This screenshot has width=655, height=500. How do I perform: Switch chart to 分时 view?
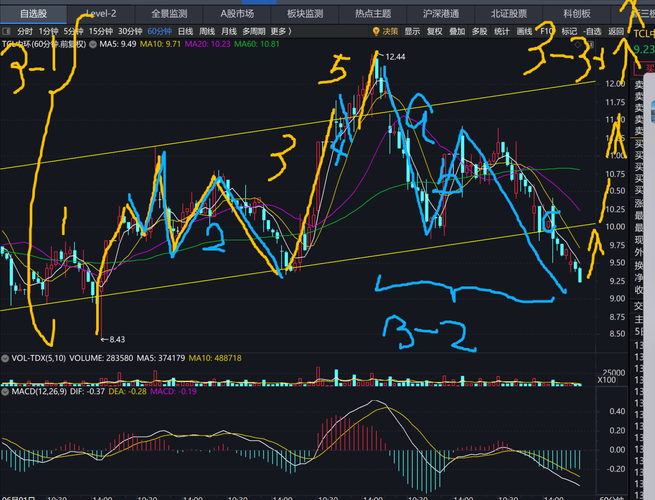(25, 31)
